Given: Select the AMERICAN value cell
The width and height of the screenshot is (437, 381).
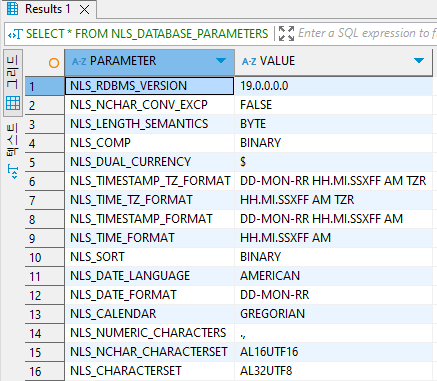Looking at the screenshot, I should 333,276.
